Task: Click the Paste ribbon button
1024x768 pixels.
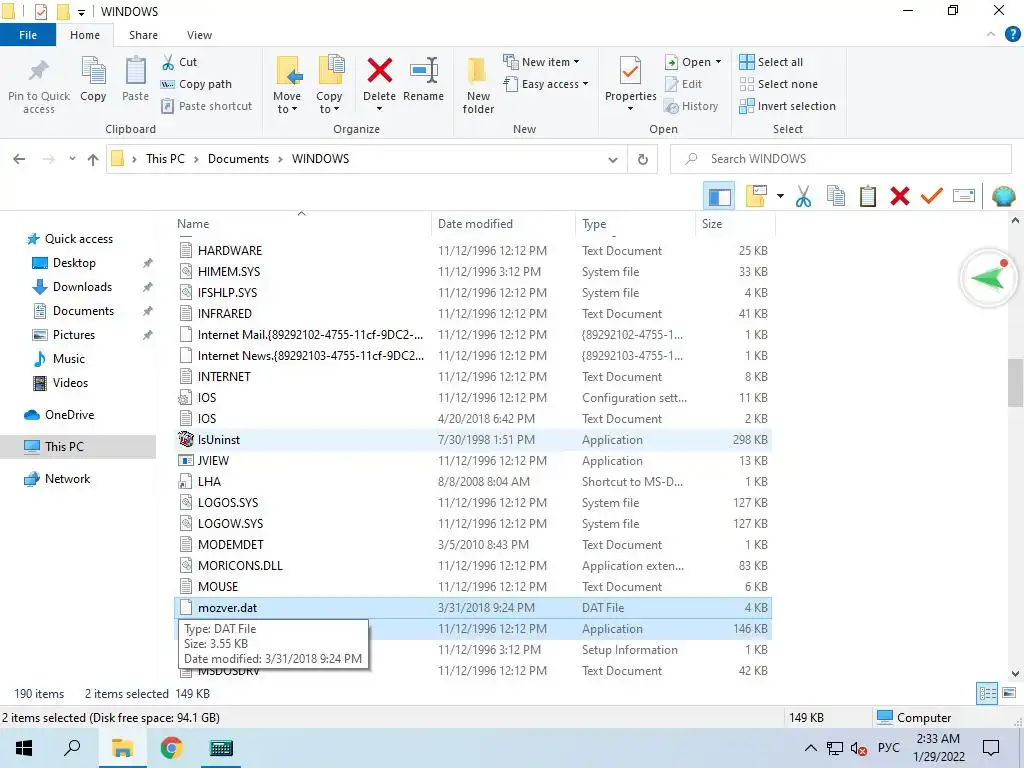Action: [135, 78]
